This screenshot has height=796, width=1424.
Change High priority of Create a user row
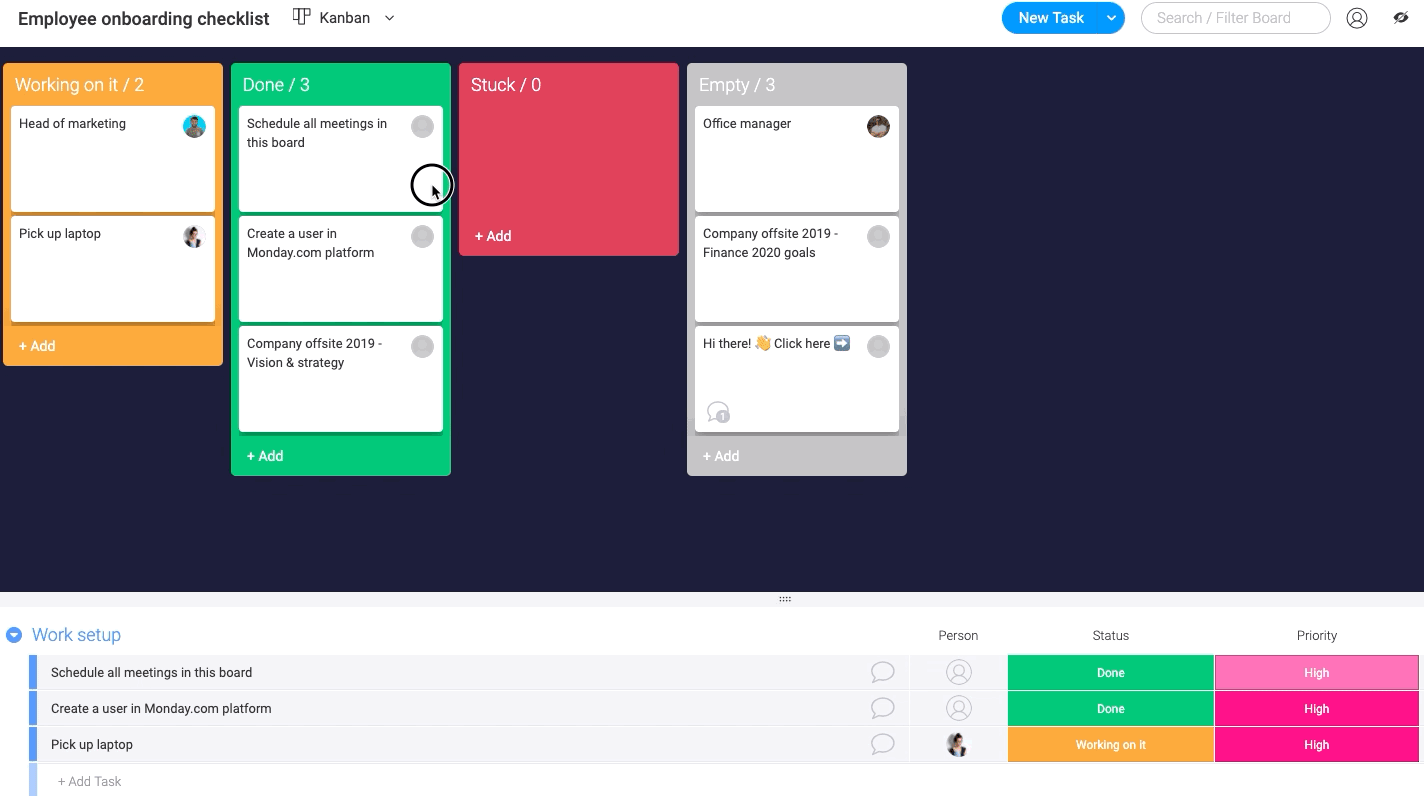(x=1317, y=709)
